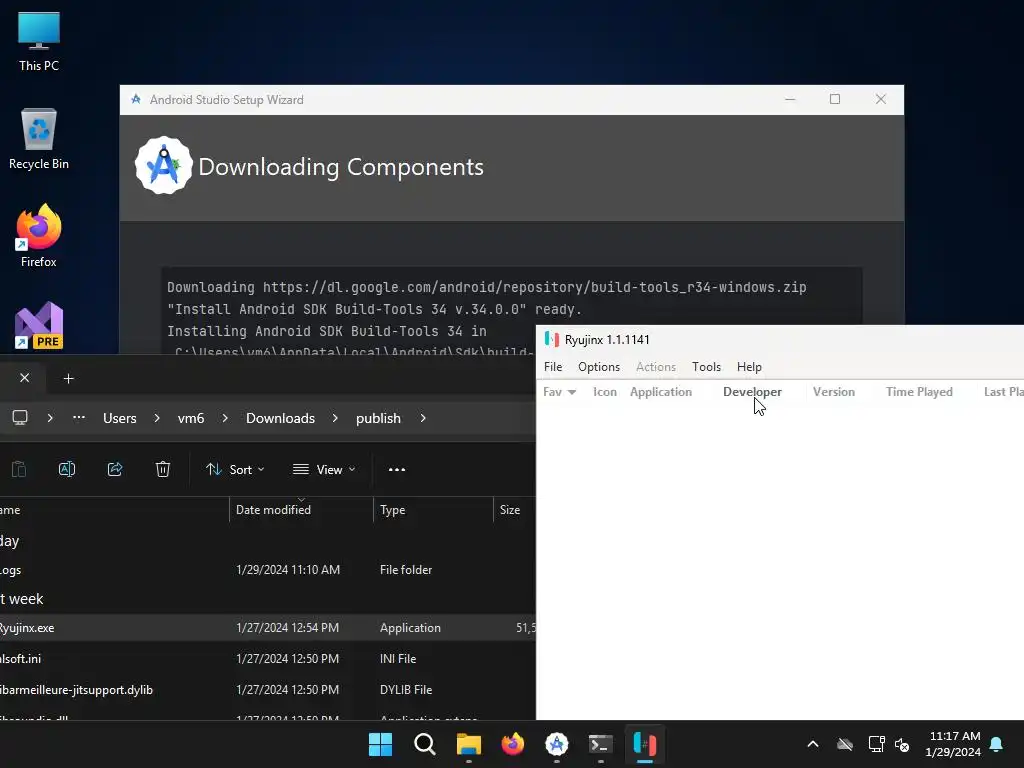
Task: Open the See more ellipsis menu in Explorer
Action: click(x=396, y=470)
